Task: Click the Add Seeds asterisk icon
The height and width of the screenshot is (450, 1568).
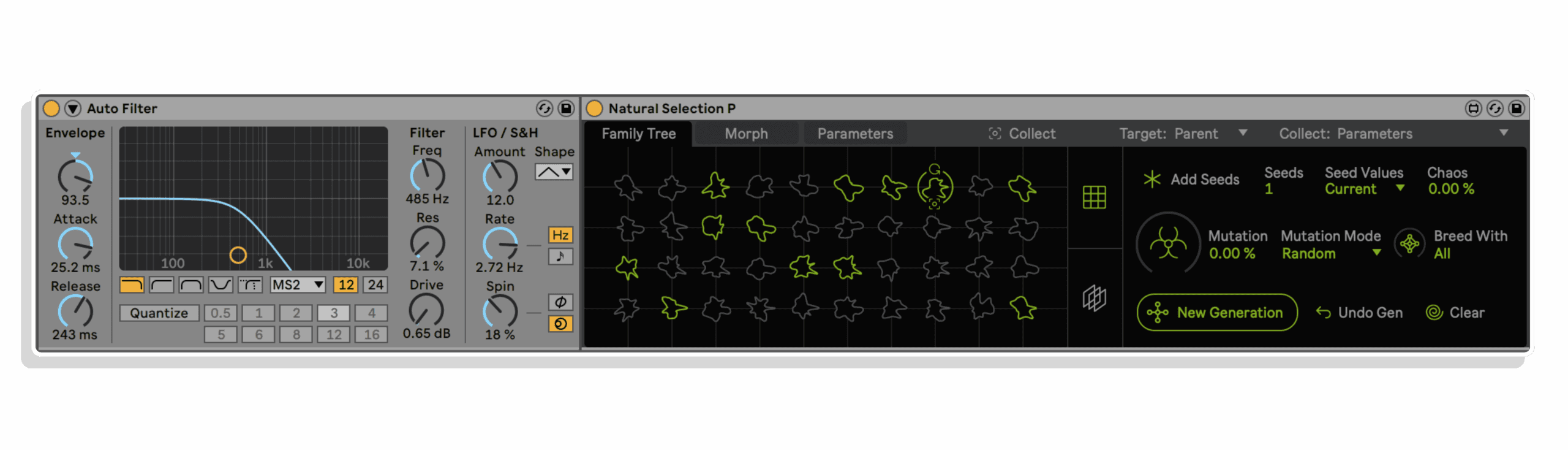Action: pyautogui.click(x=1151, y=179)
